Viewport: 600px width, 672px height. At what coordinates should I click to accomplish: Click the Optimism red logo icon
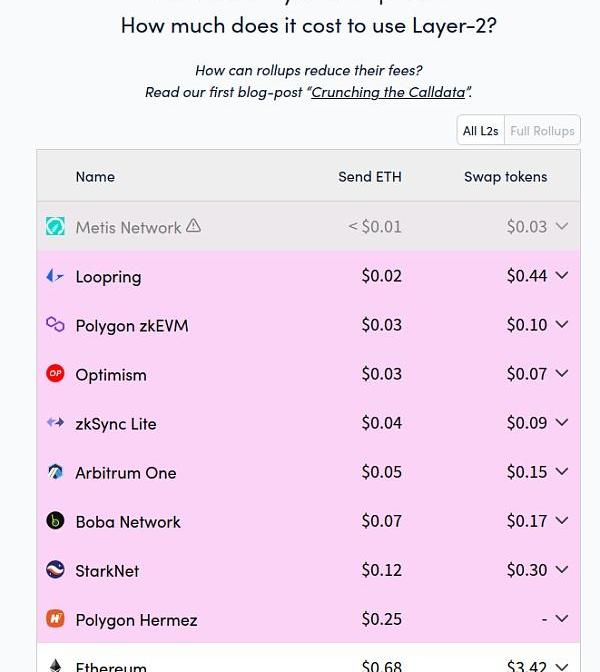point(55,374)
